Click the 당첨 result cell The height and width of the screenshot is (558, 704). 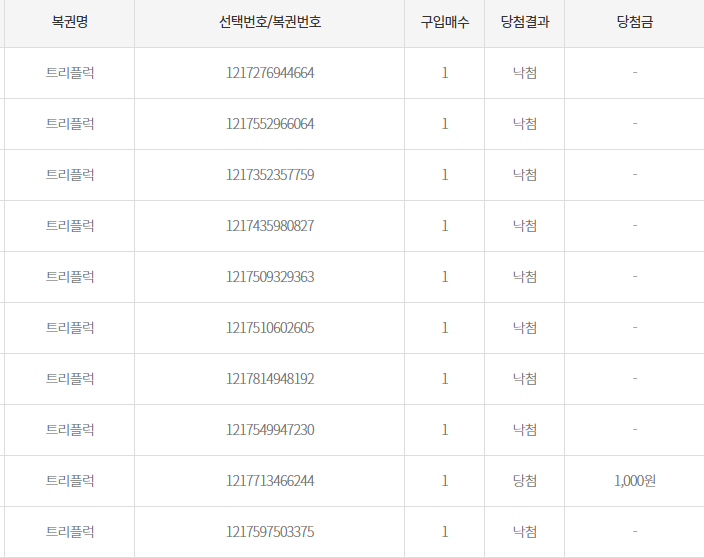525,481
